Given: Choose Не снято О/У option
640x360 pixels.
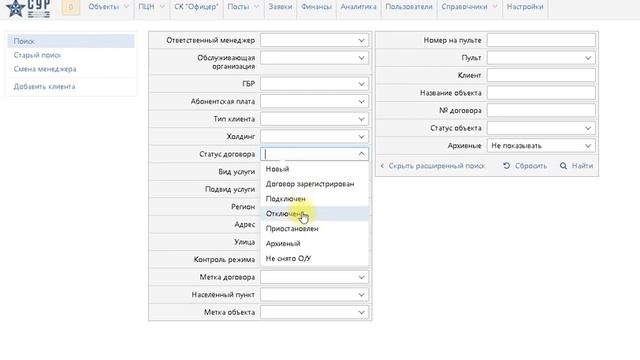Looking at the screenshot, I should (314, 258).
